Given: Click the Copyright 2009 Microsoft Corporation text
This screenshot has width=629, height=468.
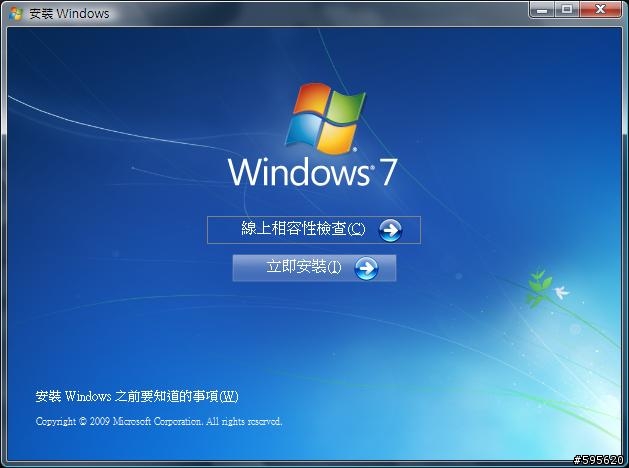Looking at the screenshot, I should click(x=159, y=421).
